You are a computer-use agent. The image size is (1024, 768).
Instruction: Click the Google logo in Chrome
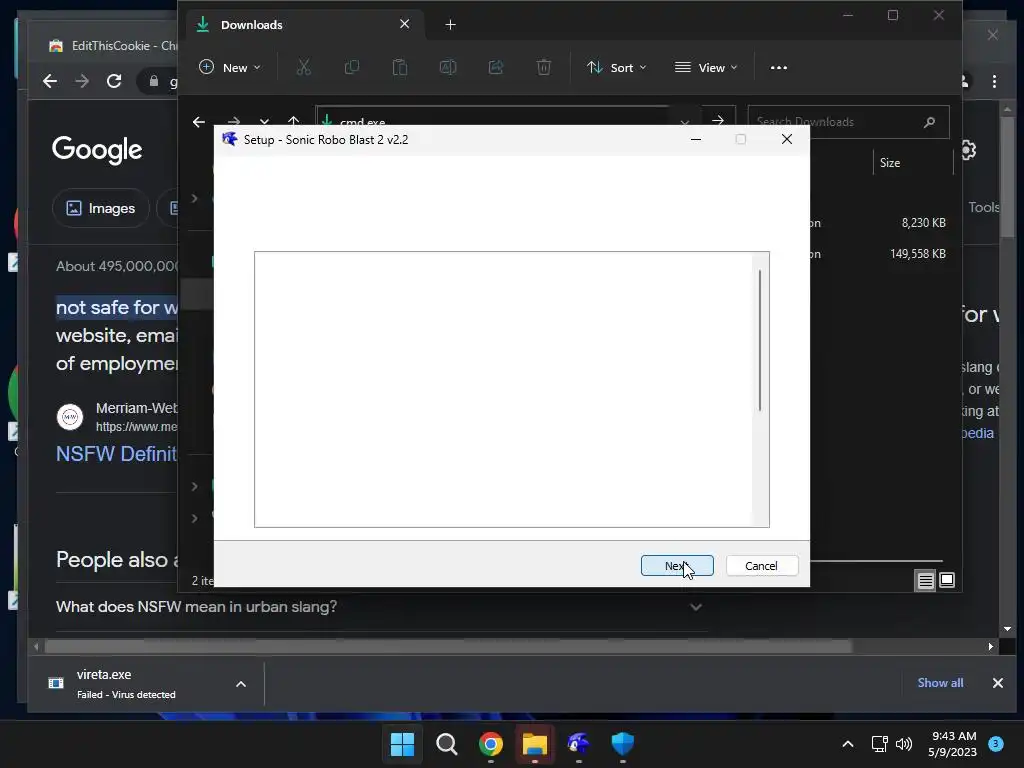tap(97, 150)
